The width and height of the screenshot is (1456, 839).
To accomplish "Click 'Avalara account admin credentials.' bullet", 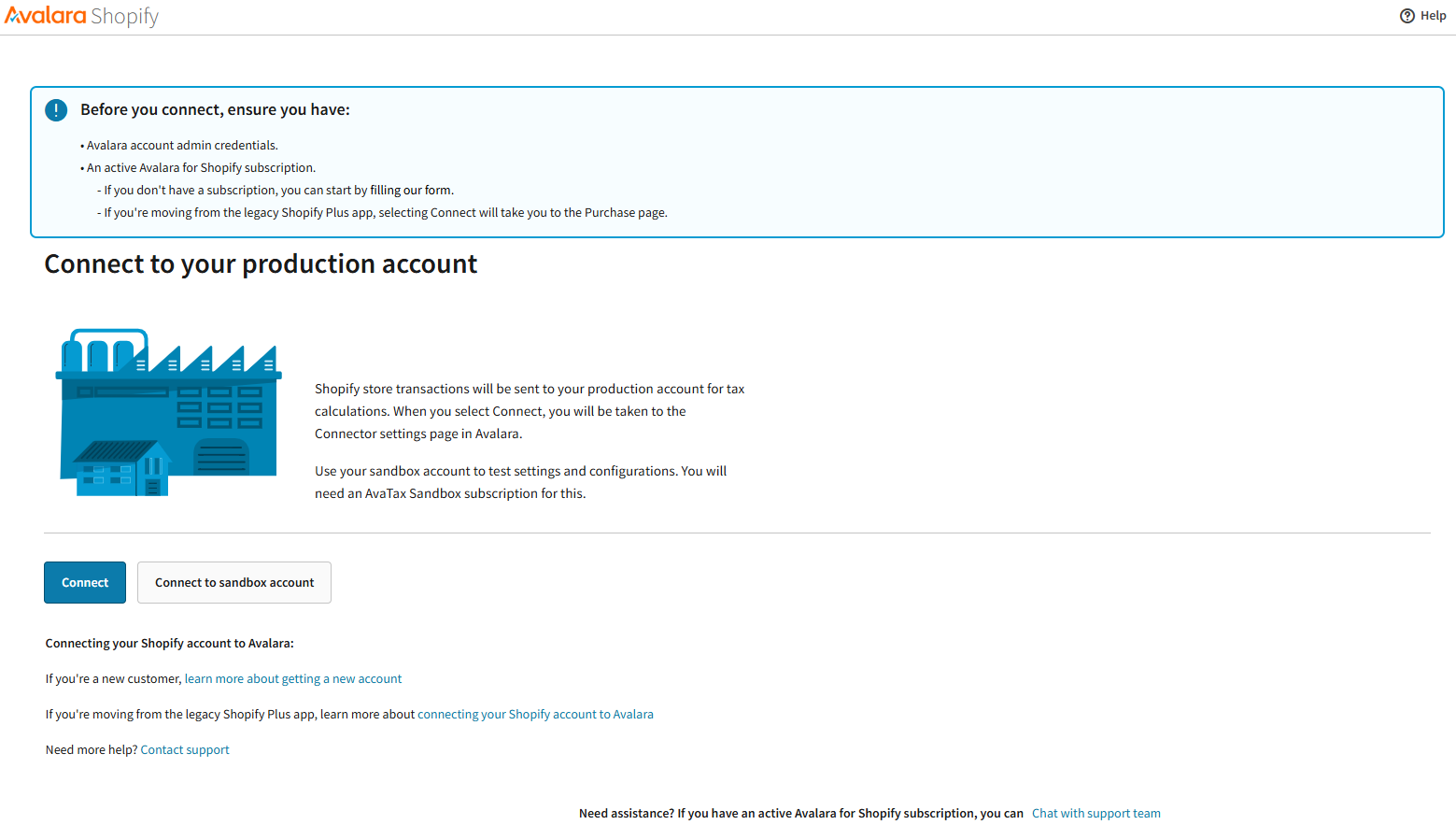I will pos(182,146).
